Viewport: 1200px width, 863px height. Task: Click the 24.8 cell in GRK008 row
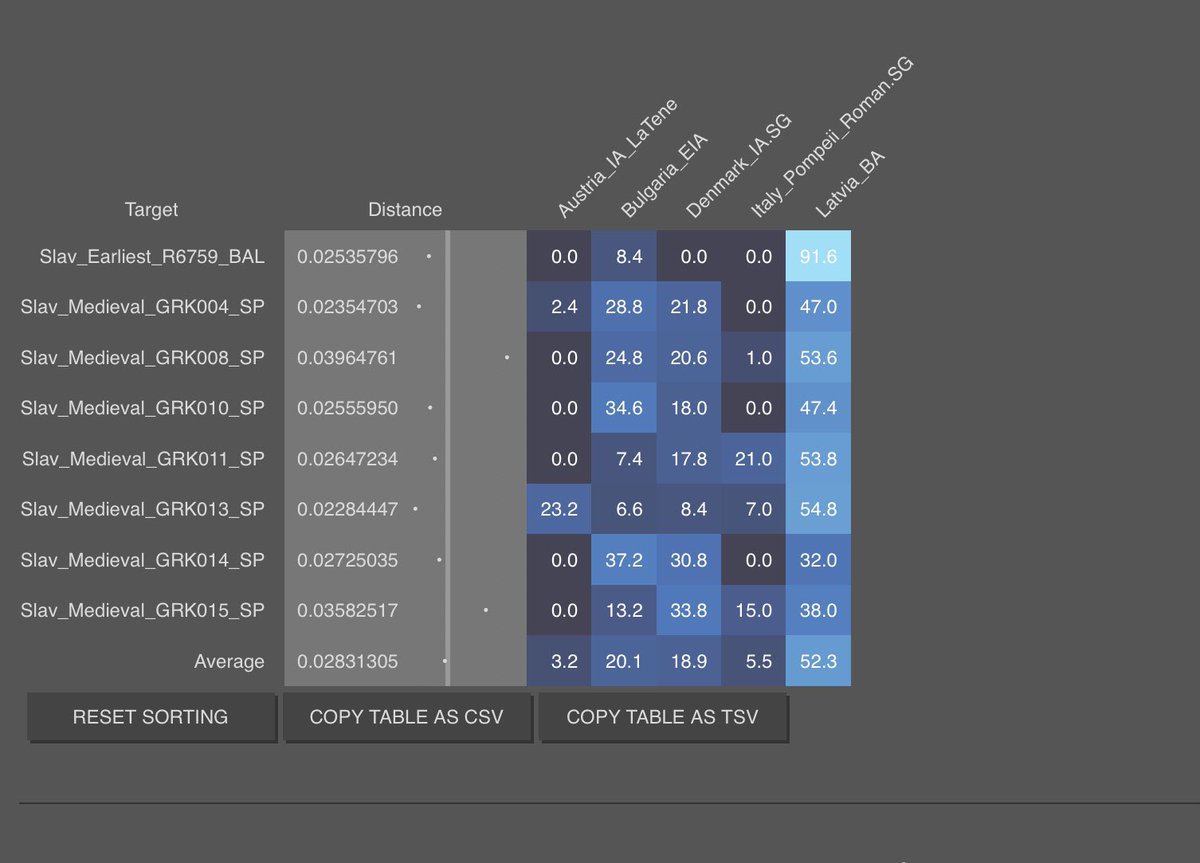point(624,357)
